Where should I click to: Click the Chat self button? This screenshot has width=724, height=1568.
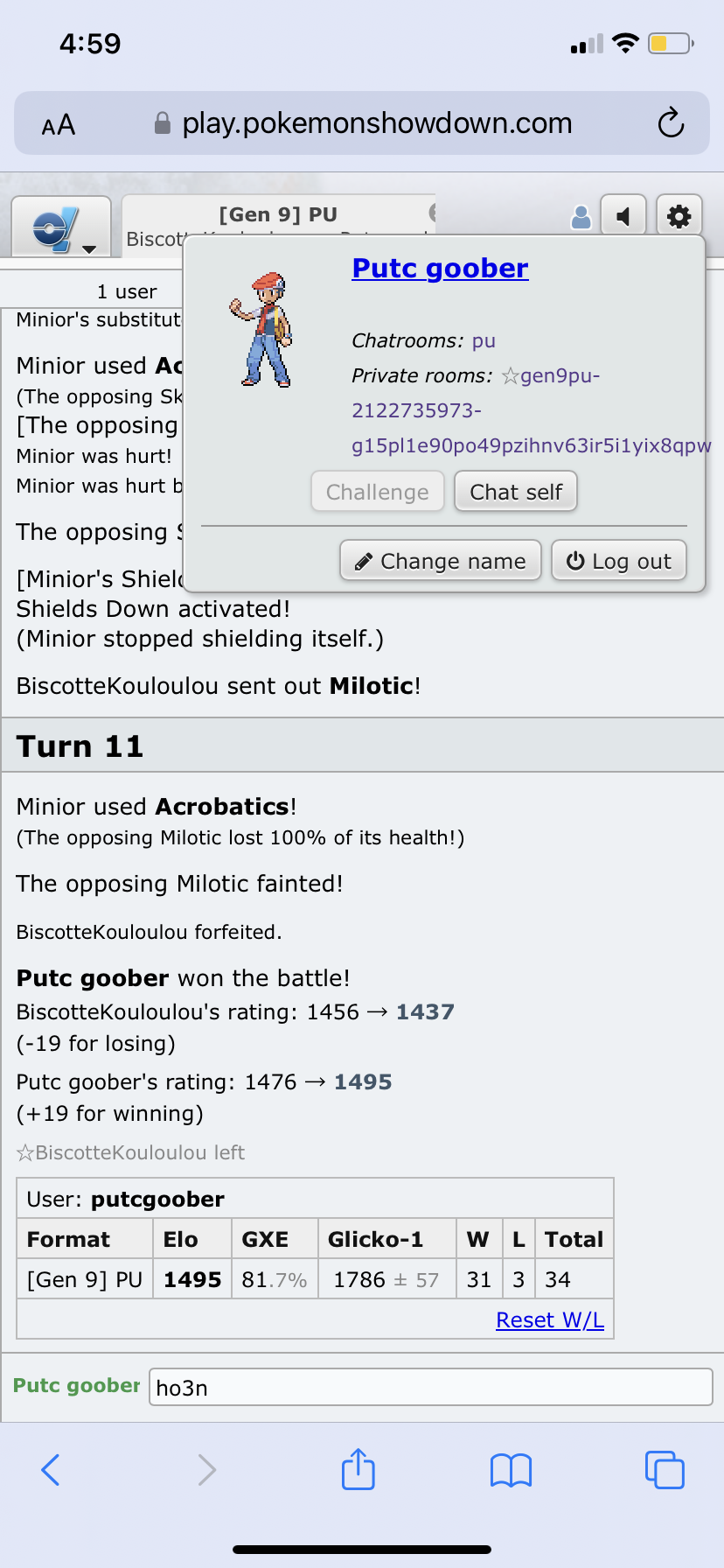pos(516,492)
